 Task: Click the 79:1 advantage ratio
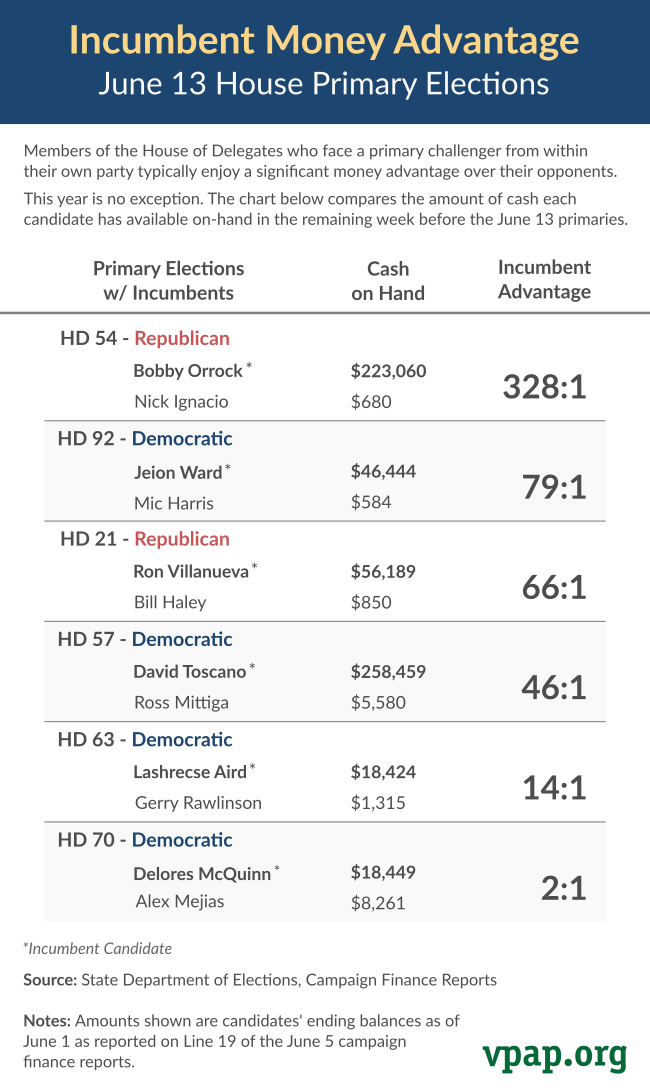pyautogui.click(x=554, y=487)
